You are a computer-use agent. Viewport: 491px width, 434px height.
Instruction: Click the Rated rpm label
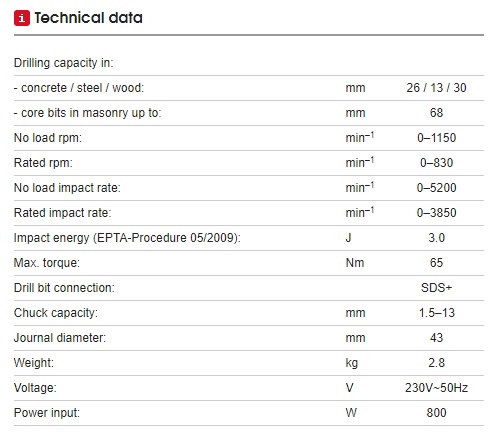pyautogui.click(x=43, y=163)
